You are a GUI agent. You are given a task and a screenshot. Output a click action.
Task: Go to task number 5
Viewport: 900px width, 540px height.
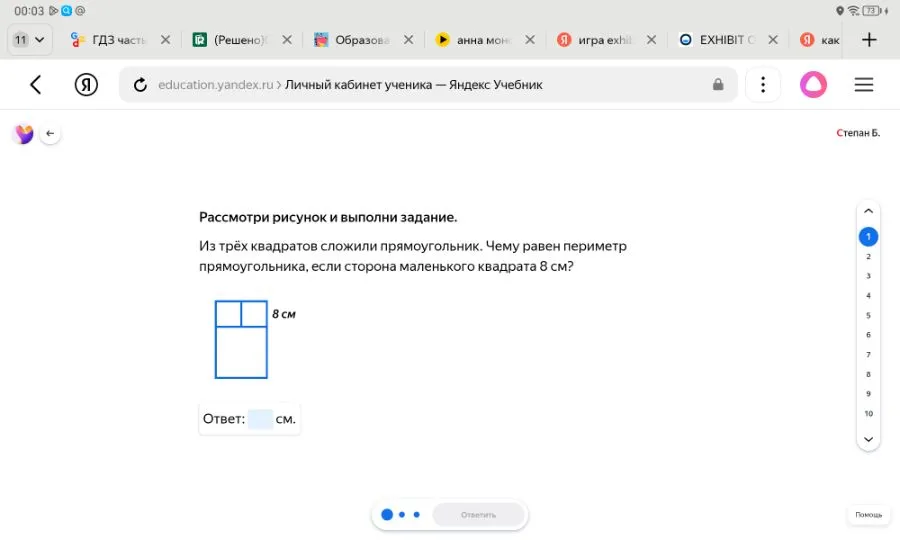point(868,315)
